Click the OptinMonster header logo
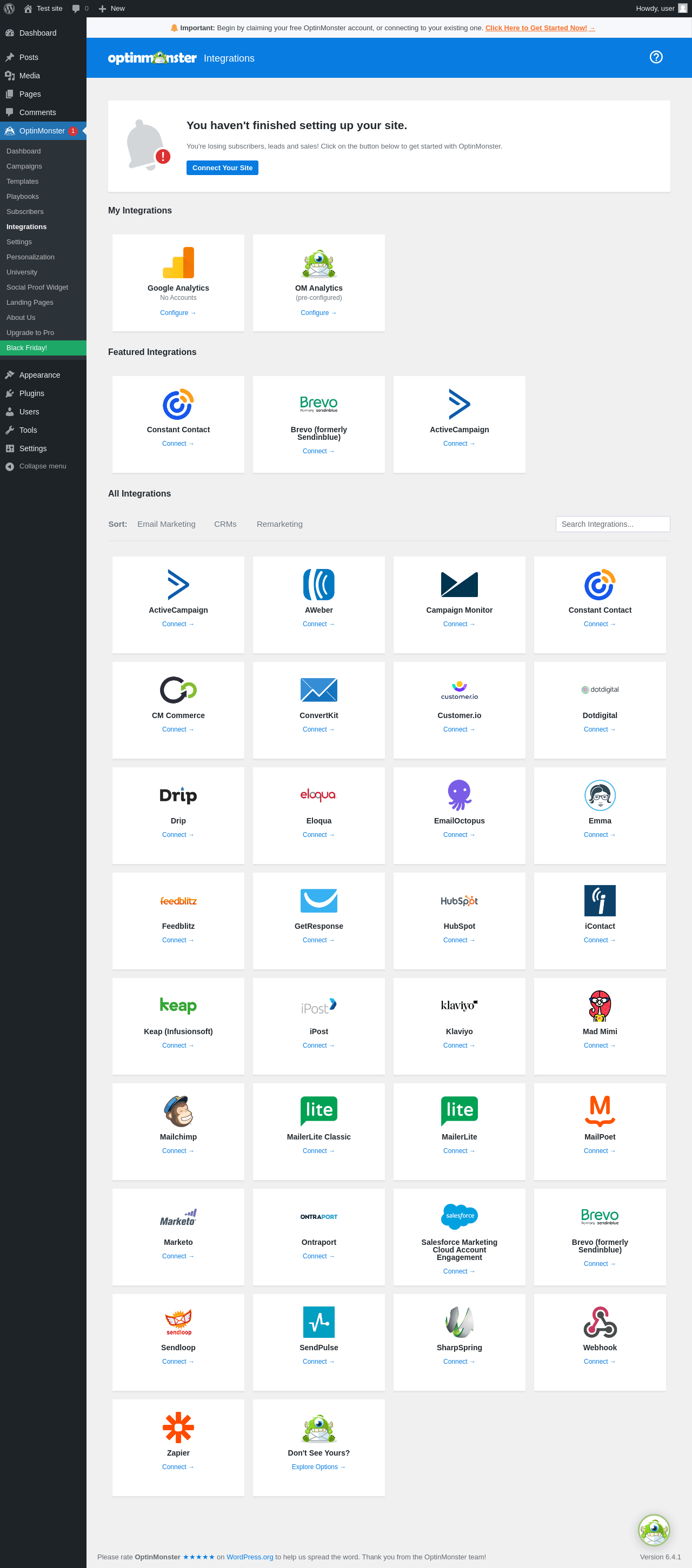692x1568 pixels. [152, 58]
